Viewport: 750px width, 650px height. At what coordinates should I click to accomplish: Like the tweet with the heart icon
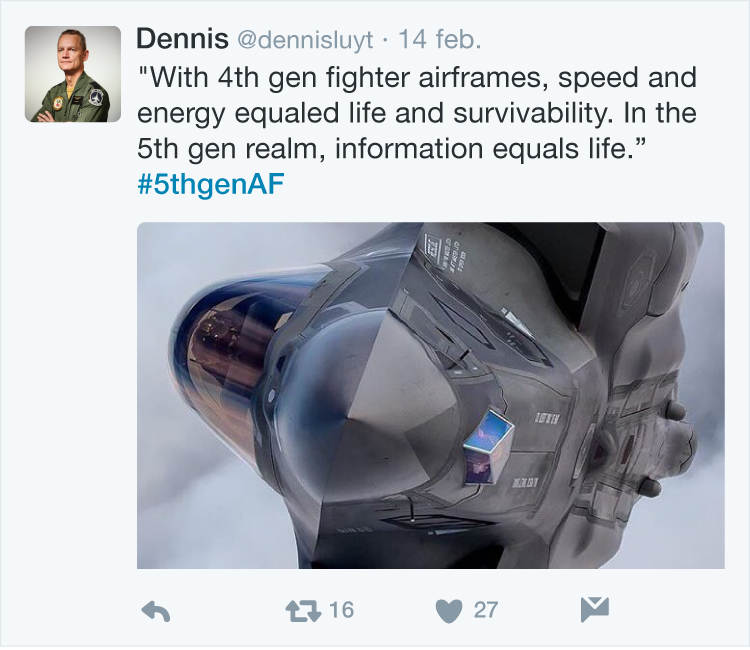coord(452,609)
